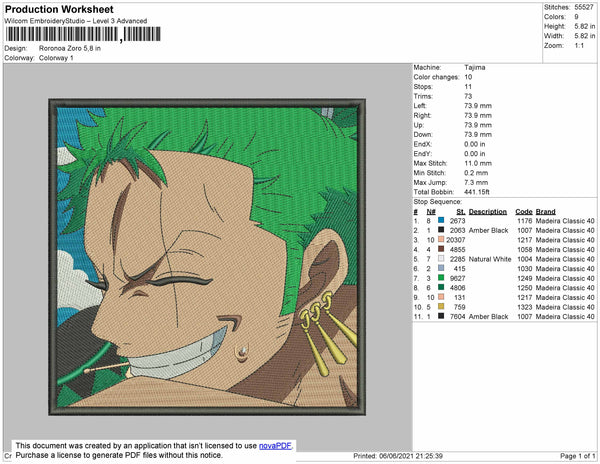This screenshot has width=600, height=464.
Task: Open the novaPDF link in the notice
Action: [275, 446]
